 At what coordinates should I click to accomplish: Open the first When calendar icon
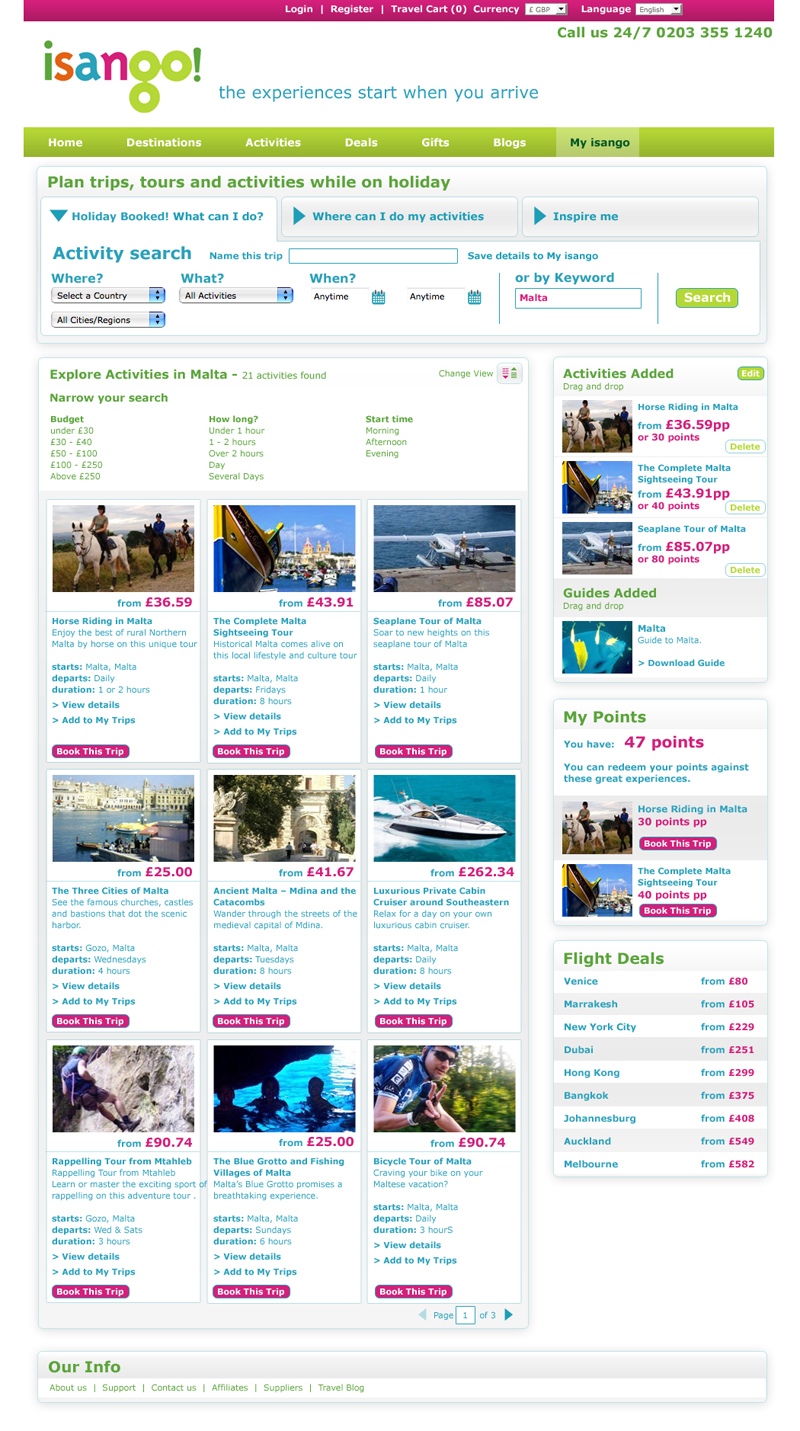coord(378,297)
